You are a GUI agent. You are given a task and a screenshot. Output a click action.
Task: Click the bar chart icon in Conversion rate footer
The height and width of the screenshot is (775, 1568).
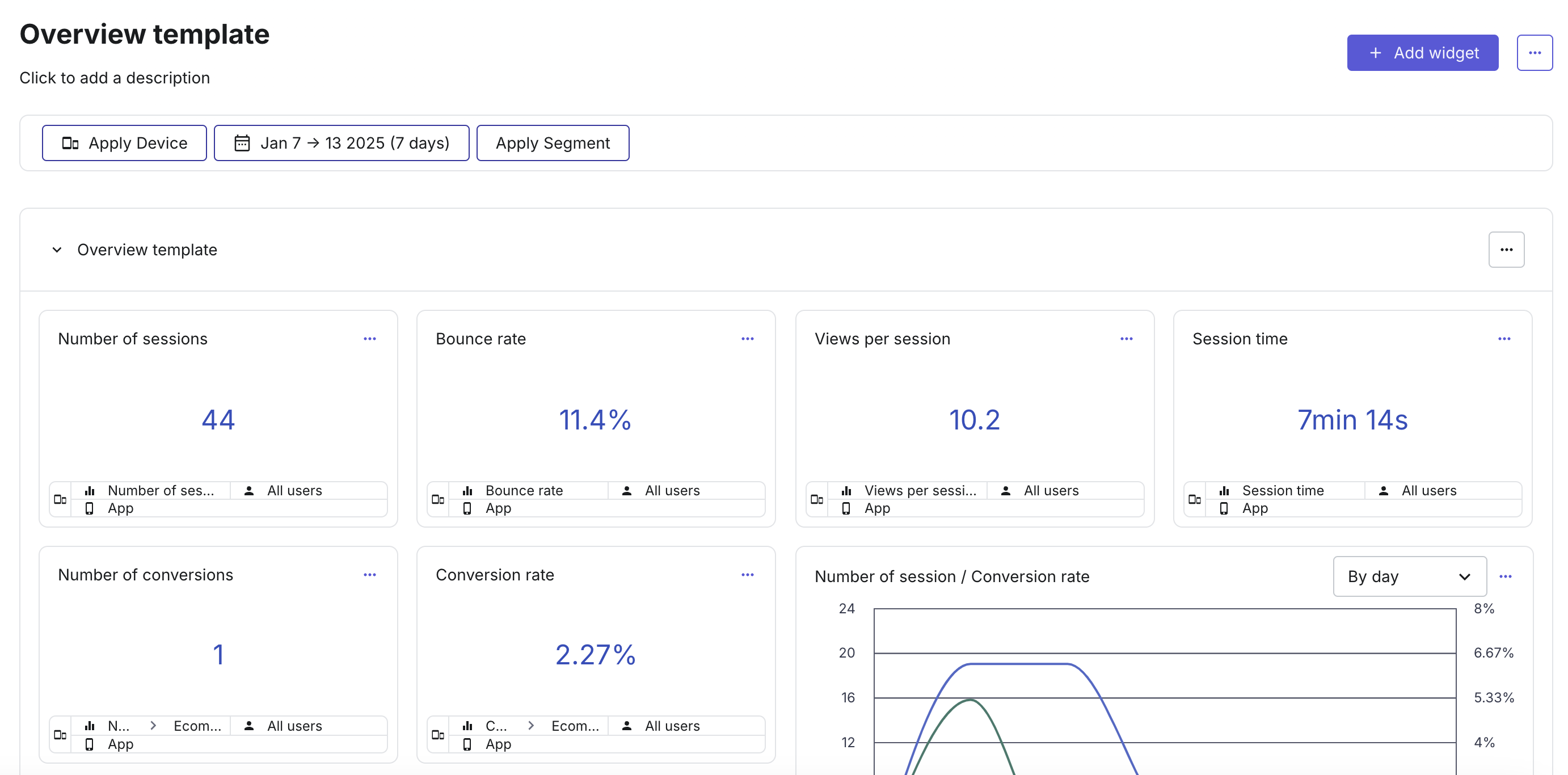pyautogui.click(x=467, y=725)
